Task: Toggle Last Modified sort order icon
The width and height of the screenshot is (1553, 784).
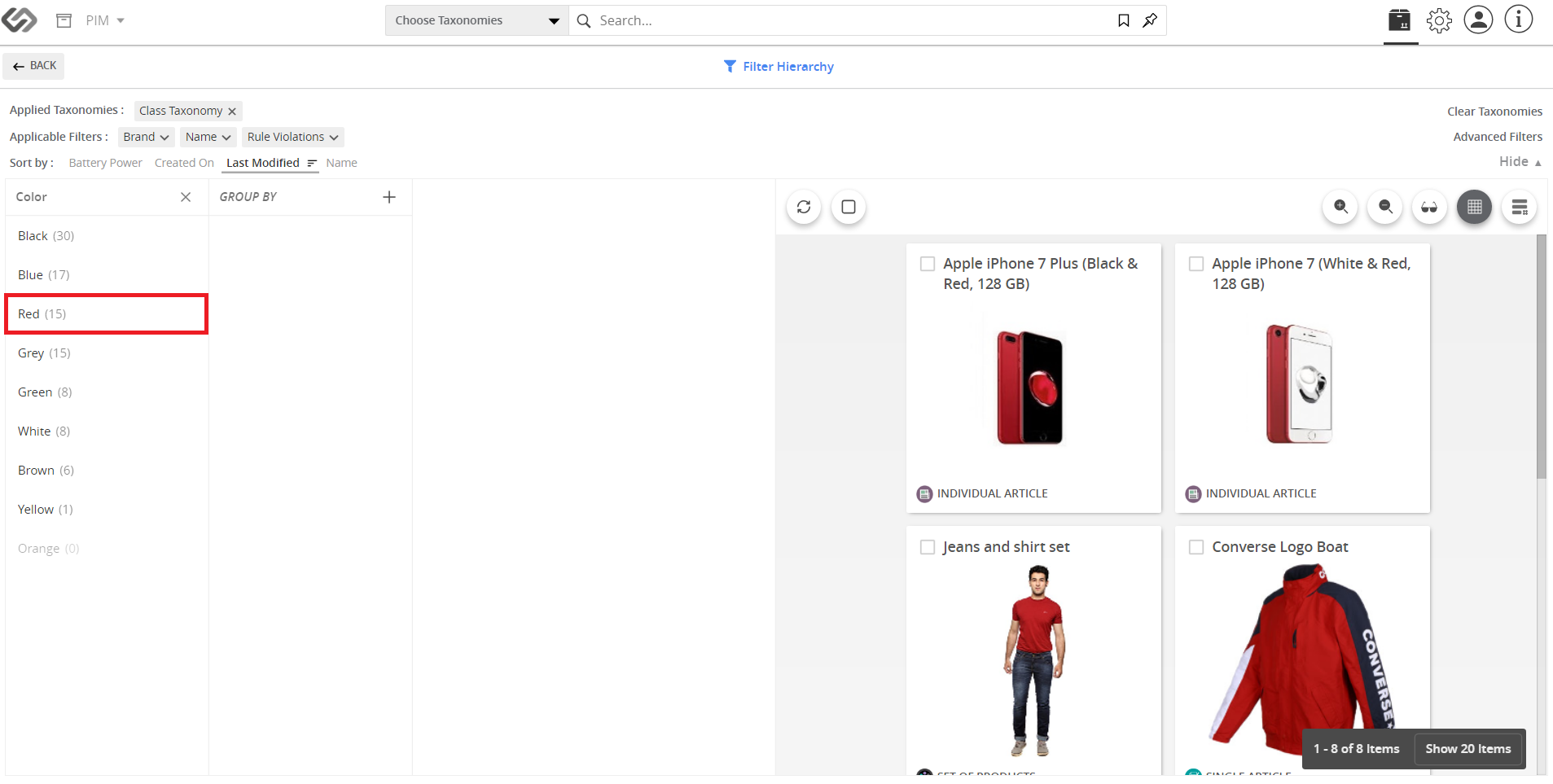Action: (312, 163)
